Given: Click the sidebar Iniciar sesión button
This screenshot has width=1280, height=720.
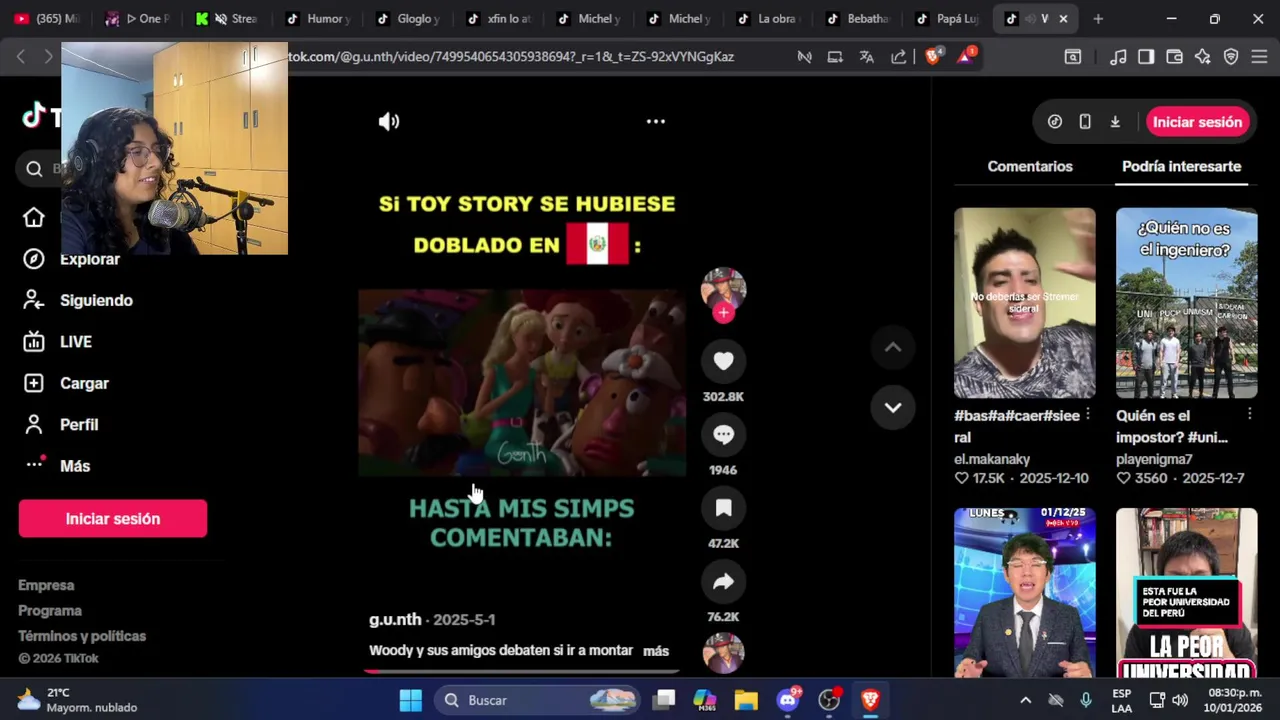Looking at the screenshot, I should pos(113,518).
